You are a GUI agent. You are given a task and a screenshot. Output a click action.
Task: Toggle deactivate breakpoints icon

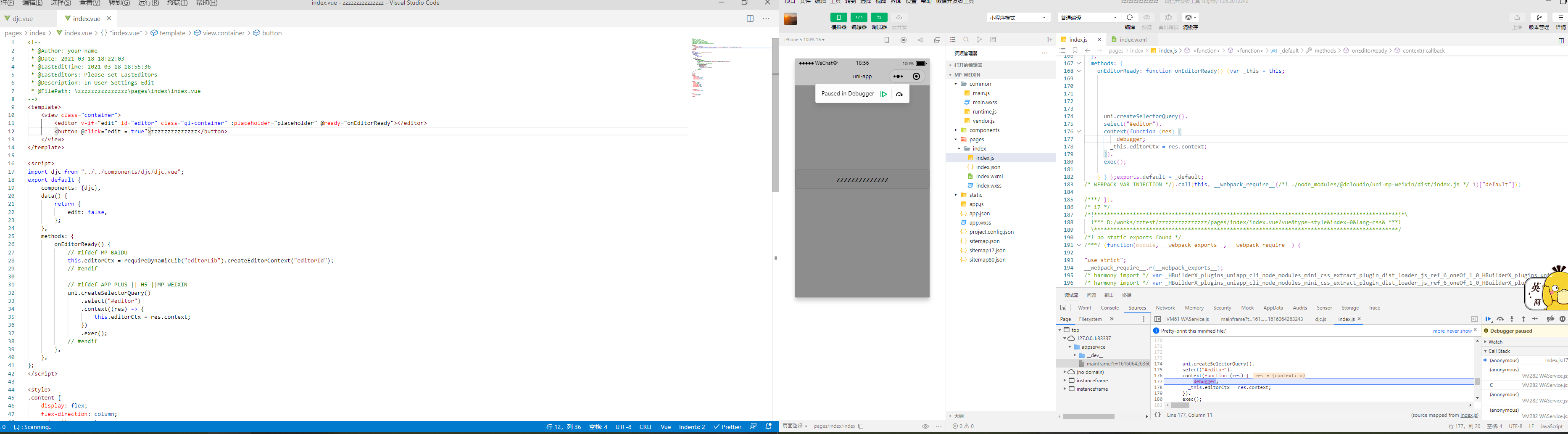point(1550,319)
